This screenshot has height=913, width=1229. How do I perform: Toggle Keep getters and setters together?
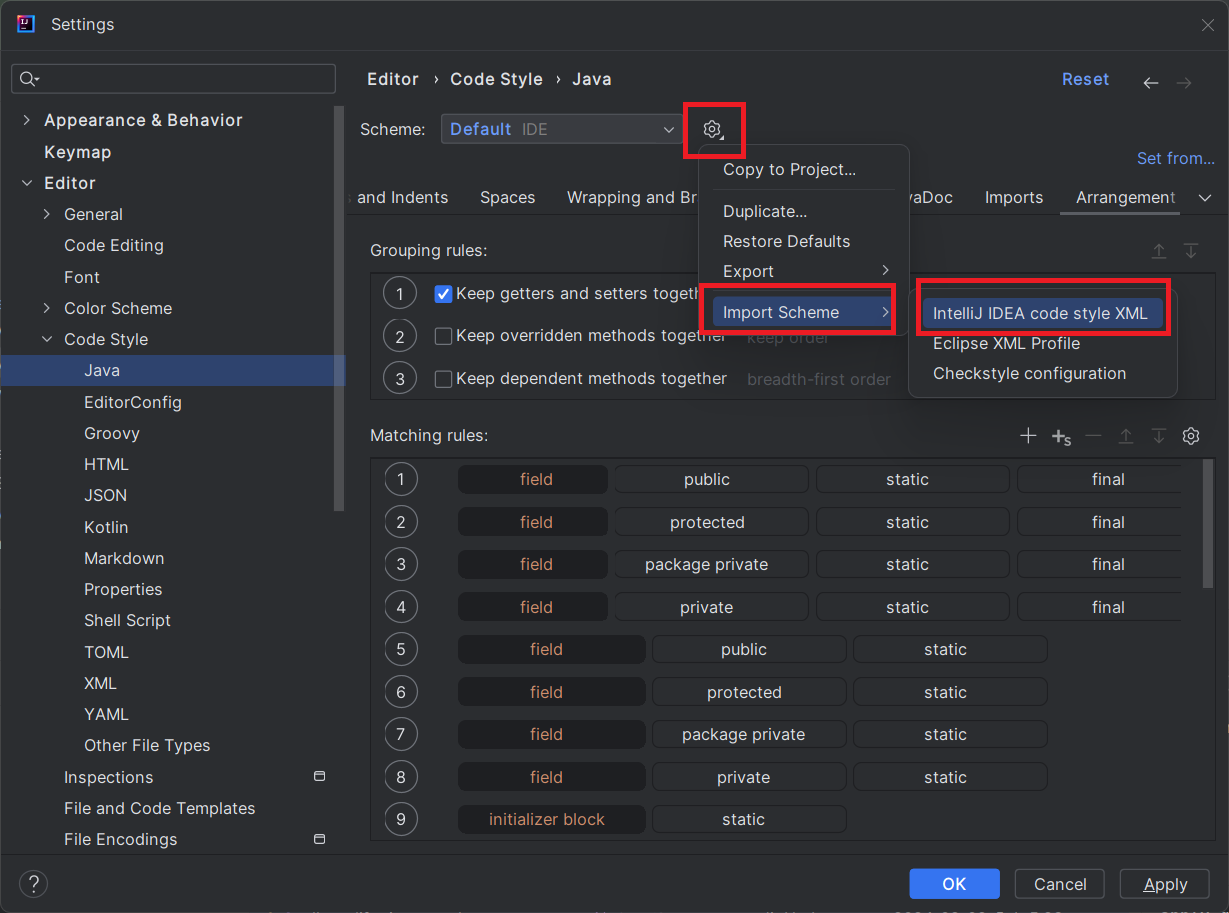tap(444, 294)
